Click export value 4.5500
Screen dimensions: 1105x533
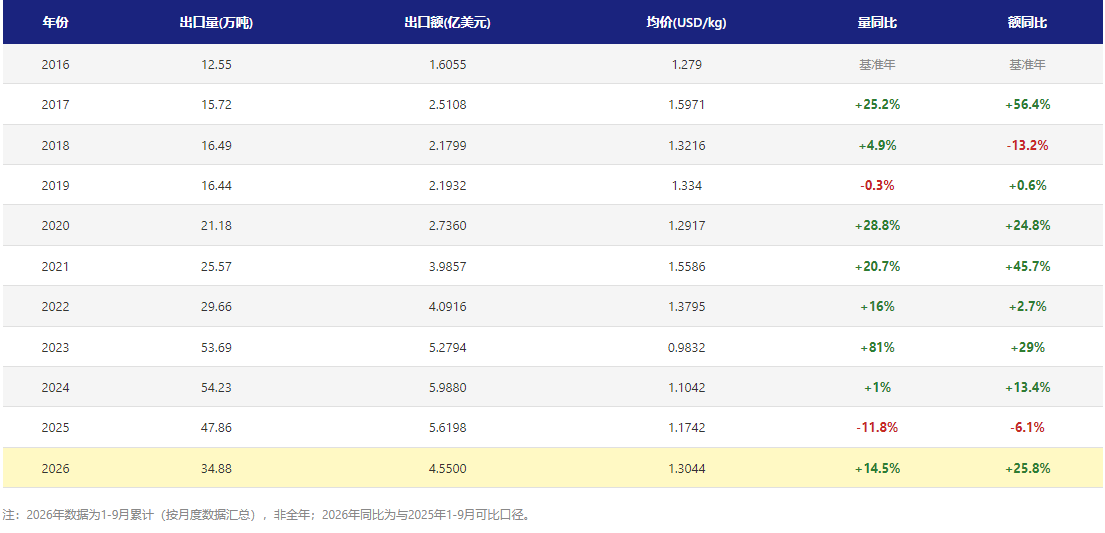(447, 468)
